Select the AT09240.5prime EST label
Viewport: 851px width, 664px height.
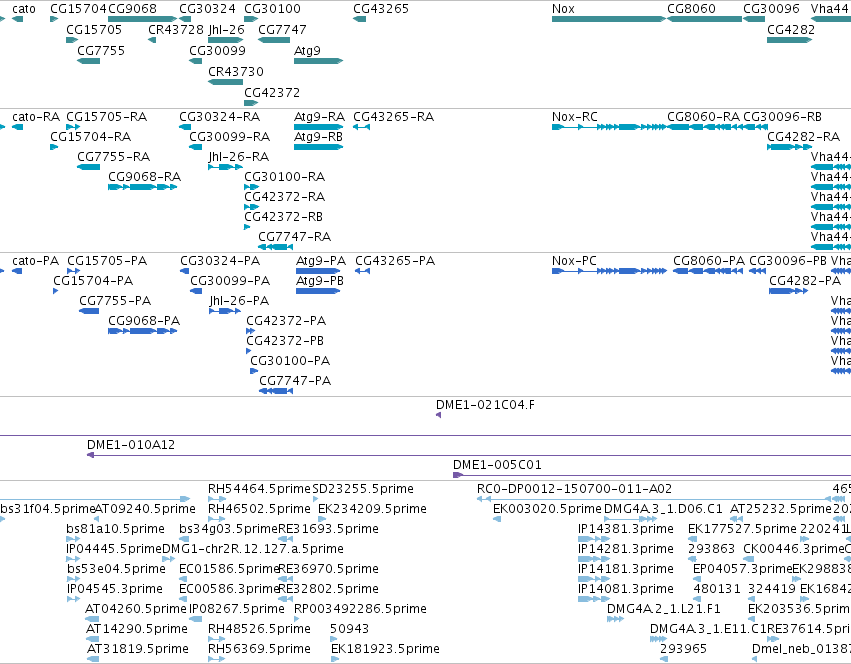145,509
